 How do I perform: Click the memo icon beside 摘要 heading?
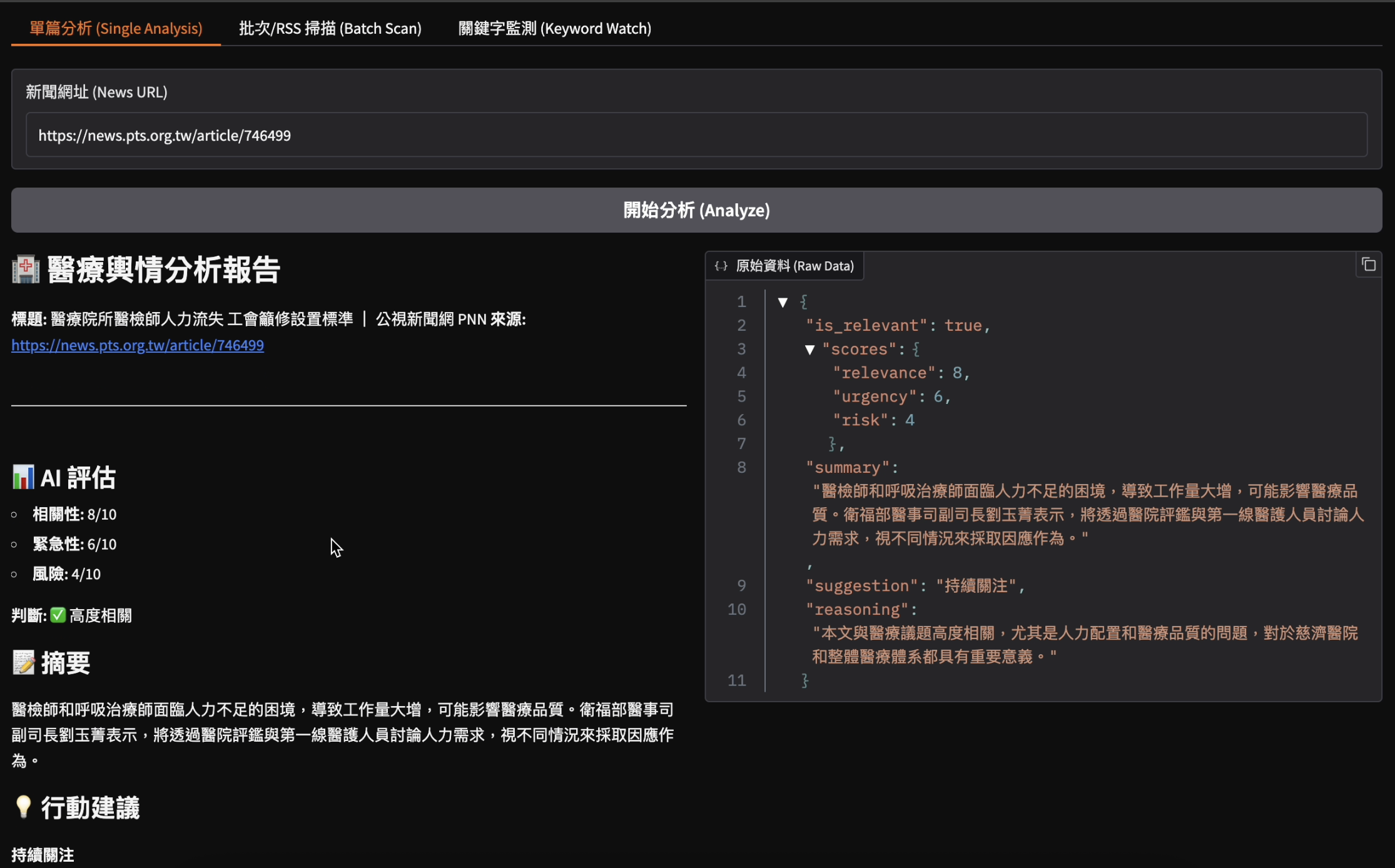24,663
